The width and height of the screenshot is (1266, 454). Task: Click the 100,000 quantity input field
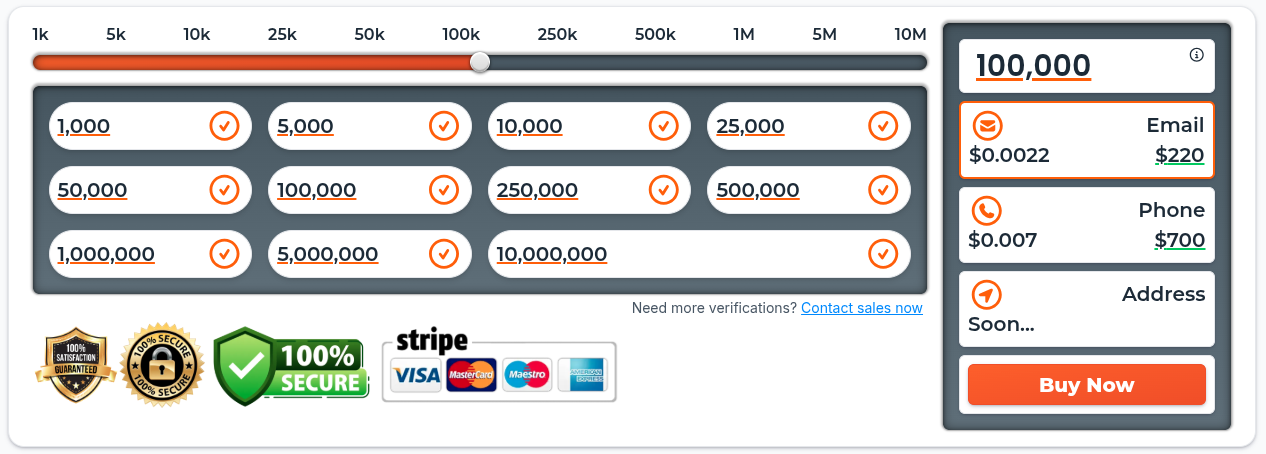pos(1070,66)
